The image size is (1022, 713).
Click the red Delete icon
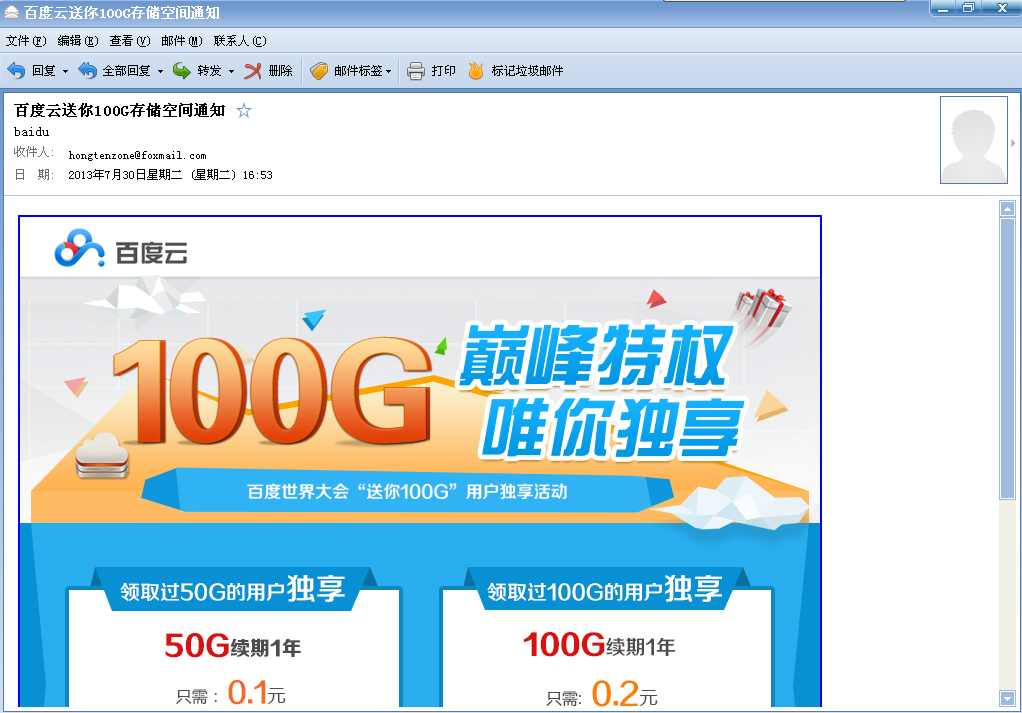253,70
